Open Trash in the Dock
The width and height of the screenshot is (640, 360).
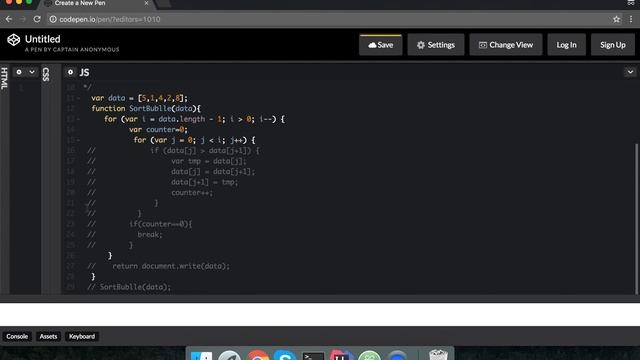[x=438, y=354]
